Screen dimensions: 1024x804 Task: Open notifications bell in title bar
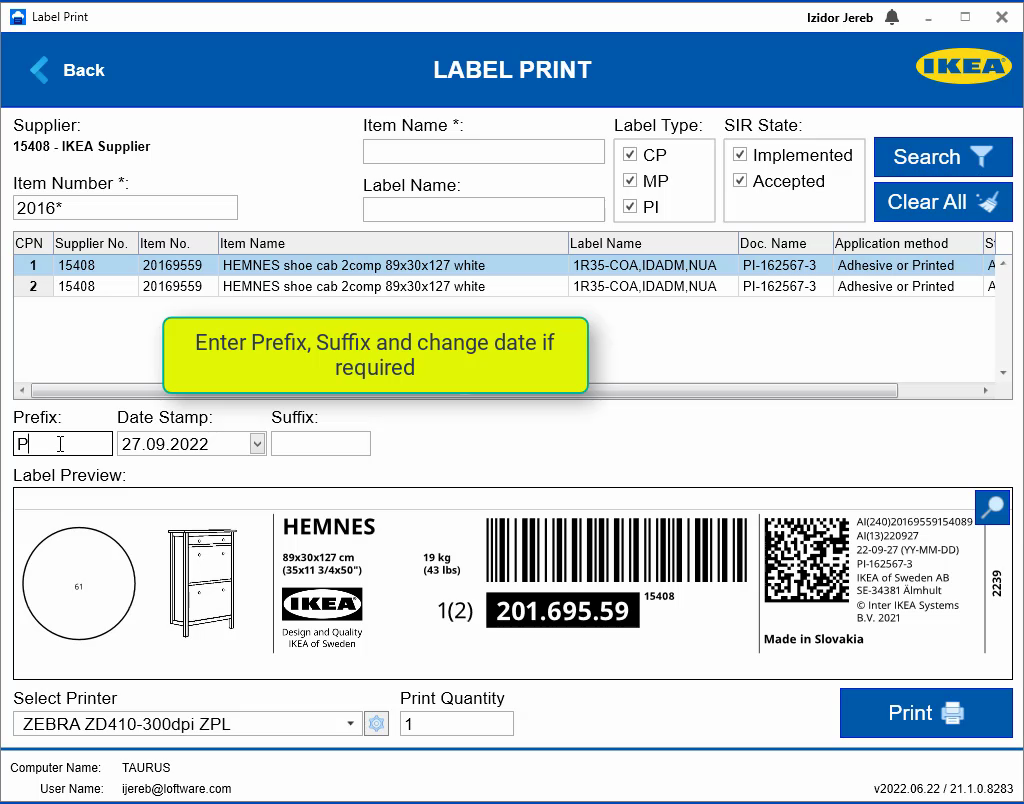click(891, 17)
